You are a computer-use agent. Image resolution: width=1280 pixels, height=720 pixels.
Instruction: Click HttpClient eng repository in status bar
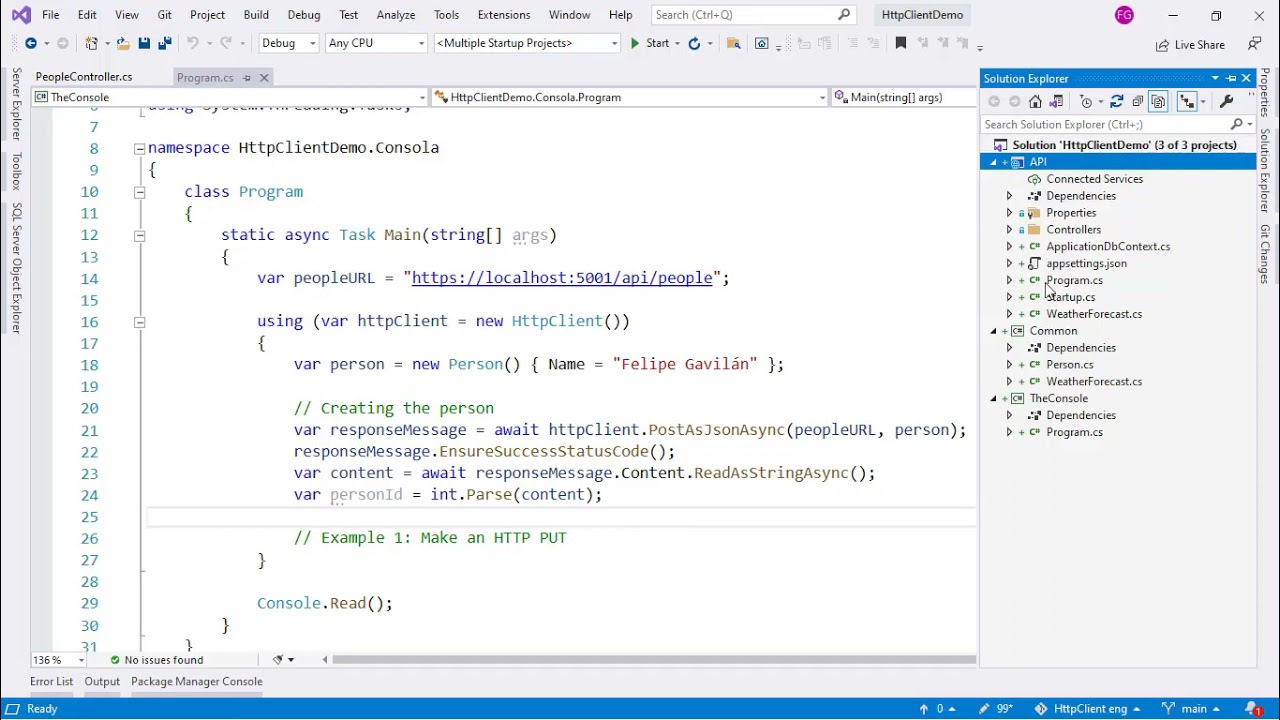pyautogui.click(x=1088, y=709)
